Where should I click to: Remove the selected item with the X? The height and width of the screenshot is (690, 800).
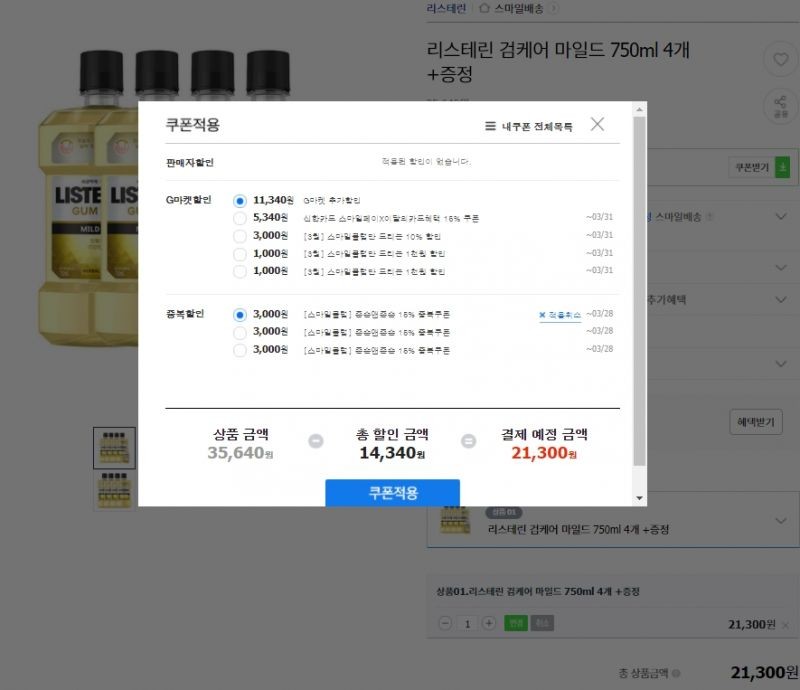tap(786, 625)
